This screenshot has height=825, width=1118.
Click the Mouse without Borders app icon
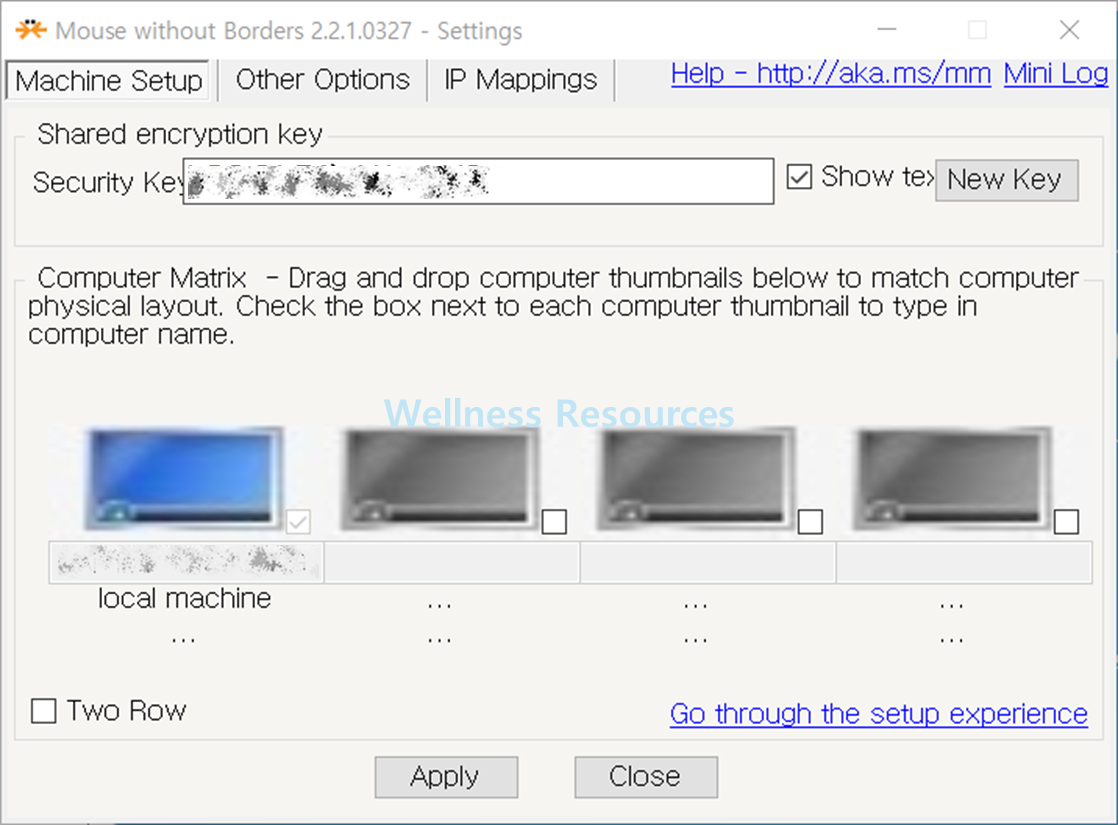[31, 30]
